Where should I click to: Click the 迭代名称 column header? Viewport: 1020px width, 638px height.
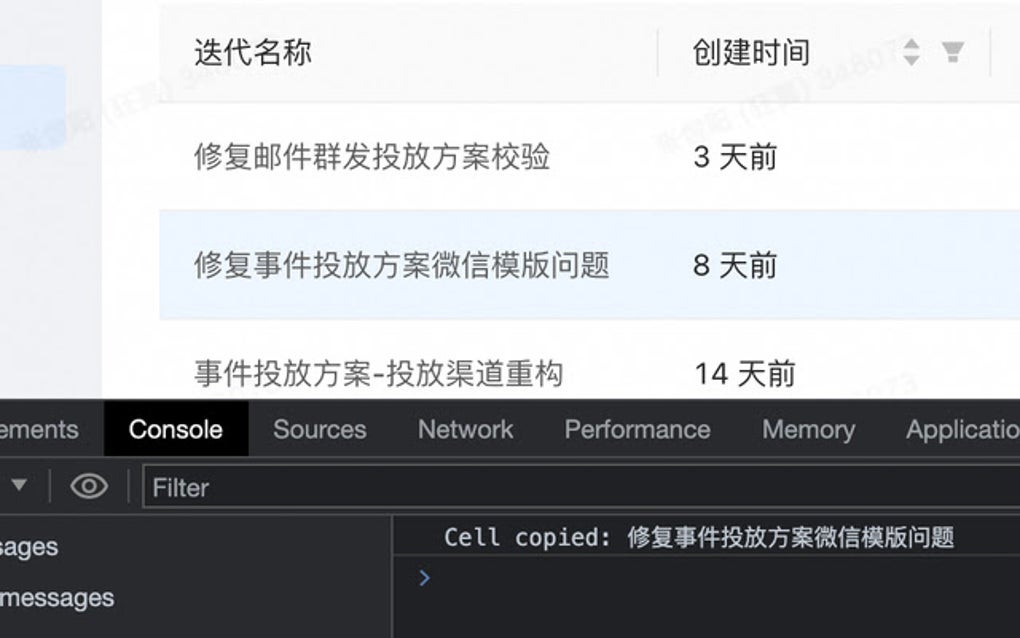tap(253, 51)
